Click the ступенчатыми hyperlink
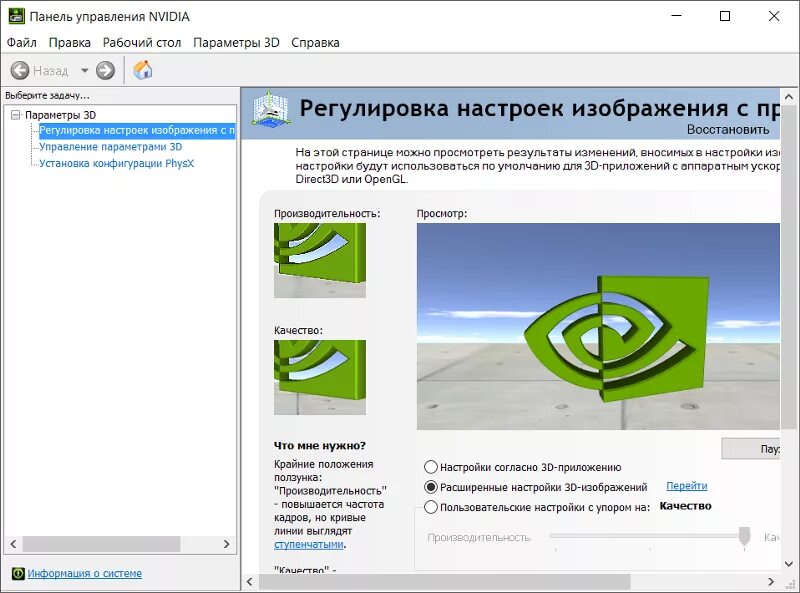 (x=309, y=544)
